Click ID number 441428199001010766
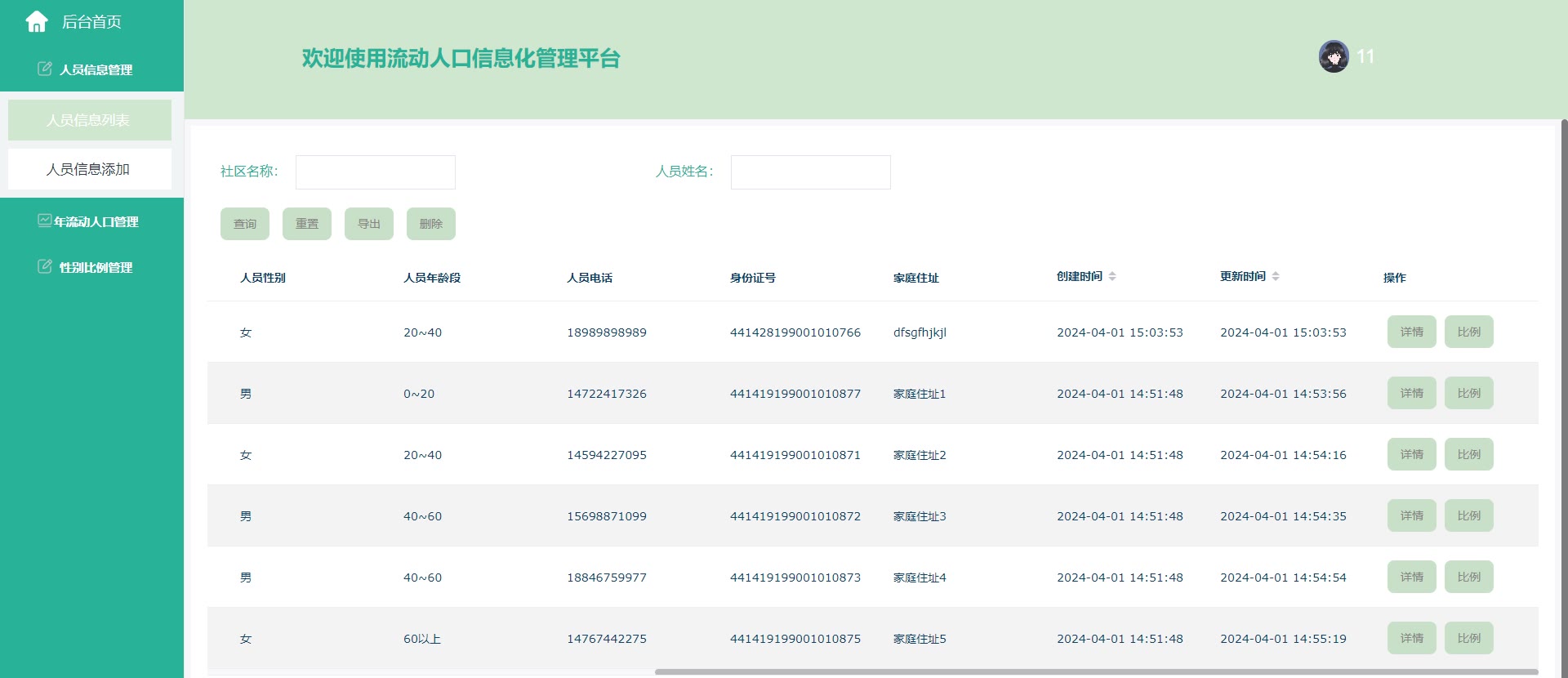This screenshot has height=678, width=1568. coord(795,332)
